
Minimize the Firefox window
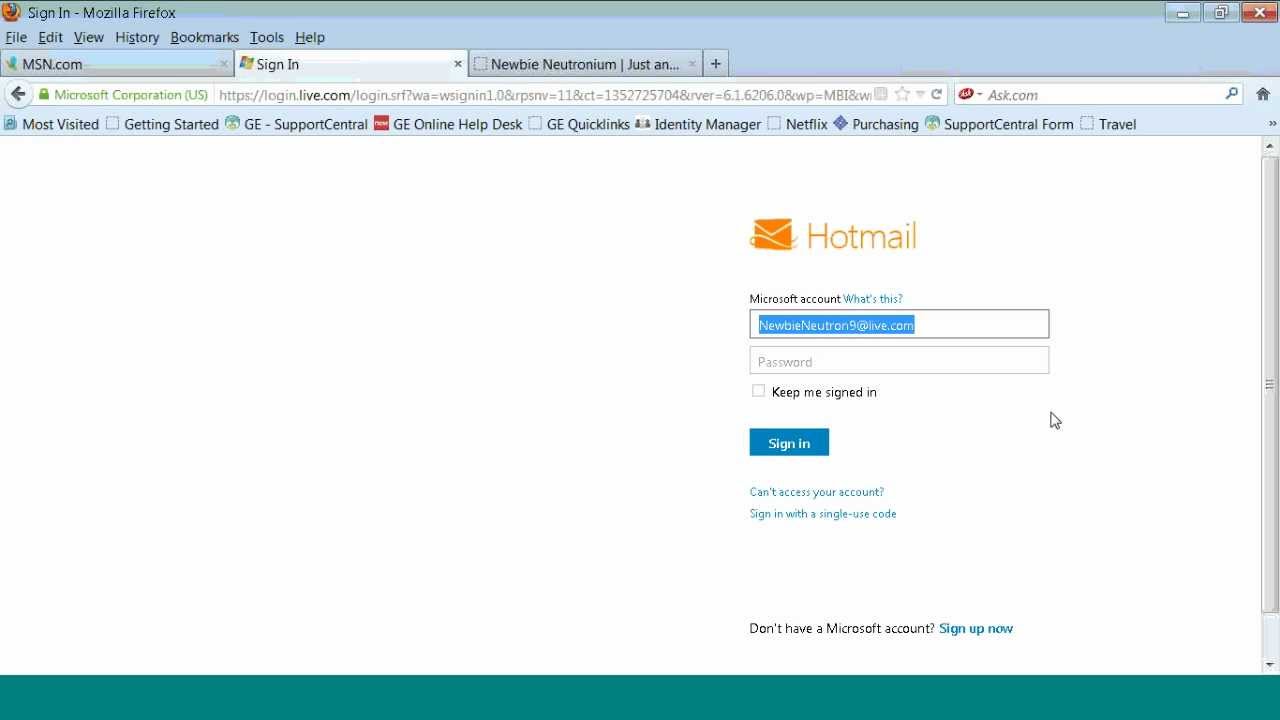[1182, 13]
